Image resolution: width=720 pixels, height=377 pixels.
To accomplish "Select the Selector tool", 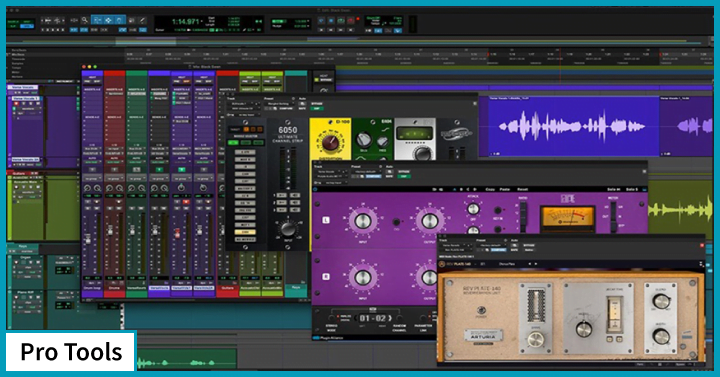I will pyautogui.click(x=108, y=20).
